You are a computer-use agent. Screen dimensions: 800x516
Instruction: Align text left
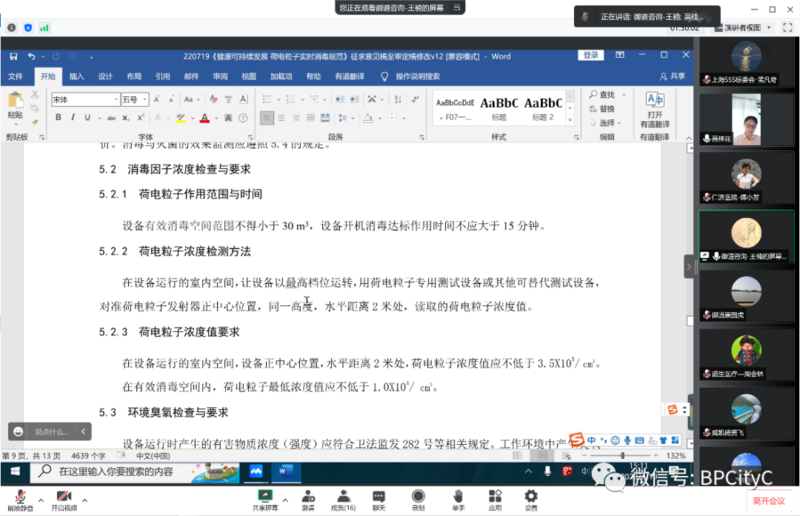pos(267,118)
